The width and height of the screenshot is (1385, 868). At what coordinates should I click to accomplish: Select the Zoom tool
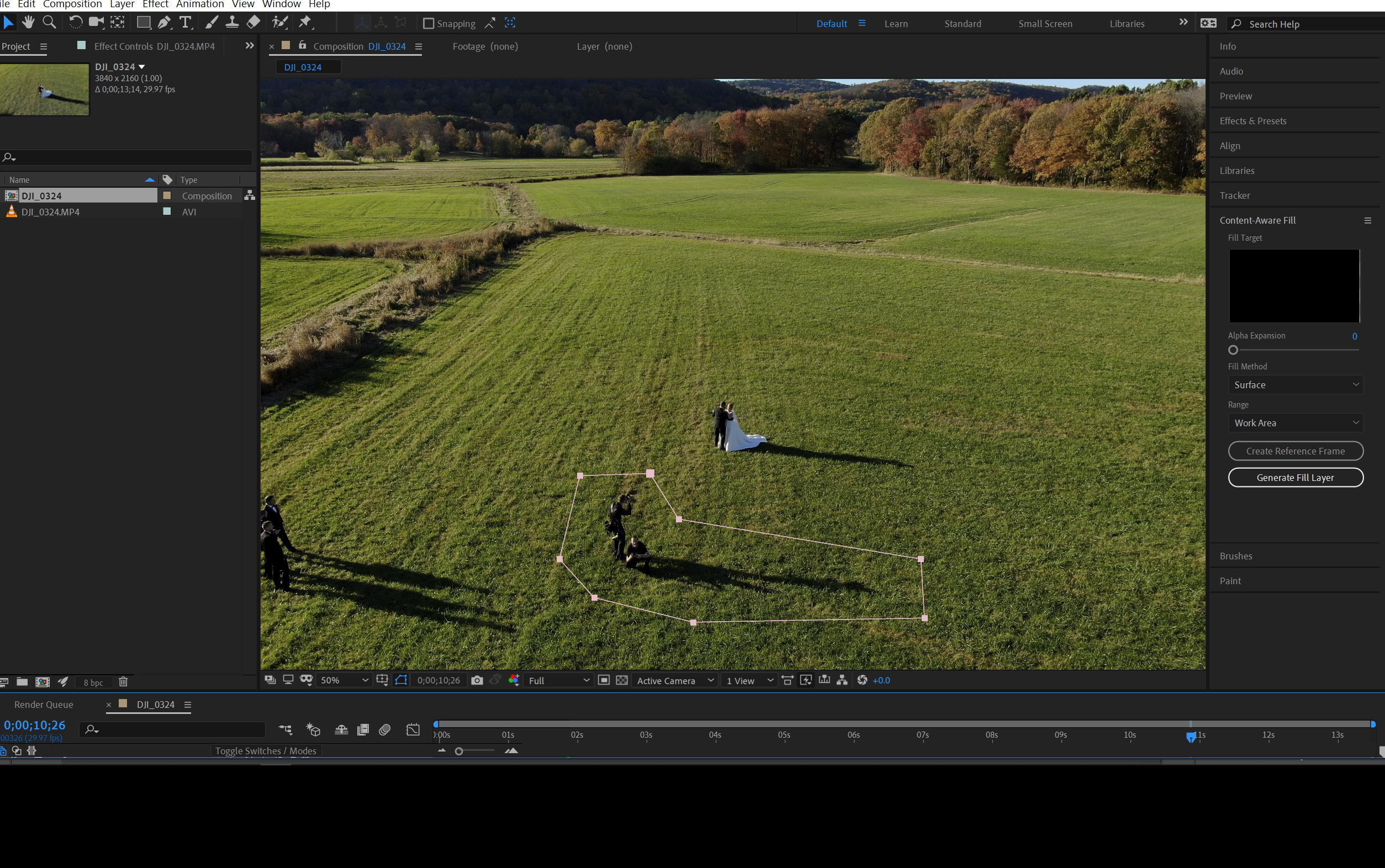tap(49, 22)
